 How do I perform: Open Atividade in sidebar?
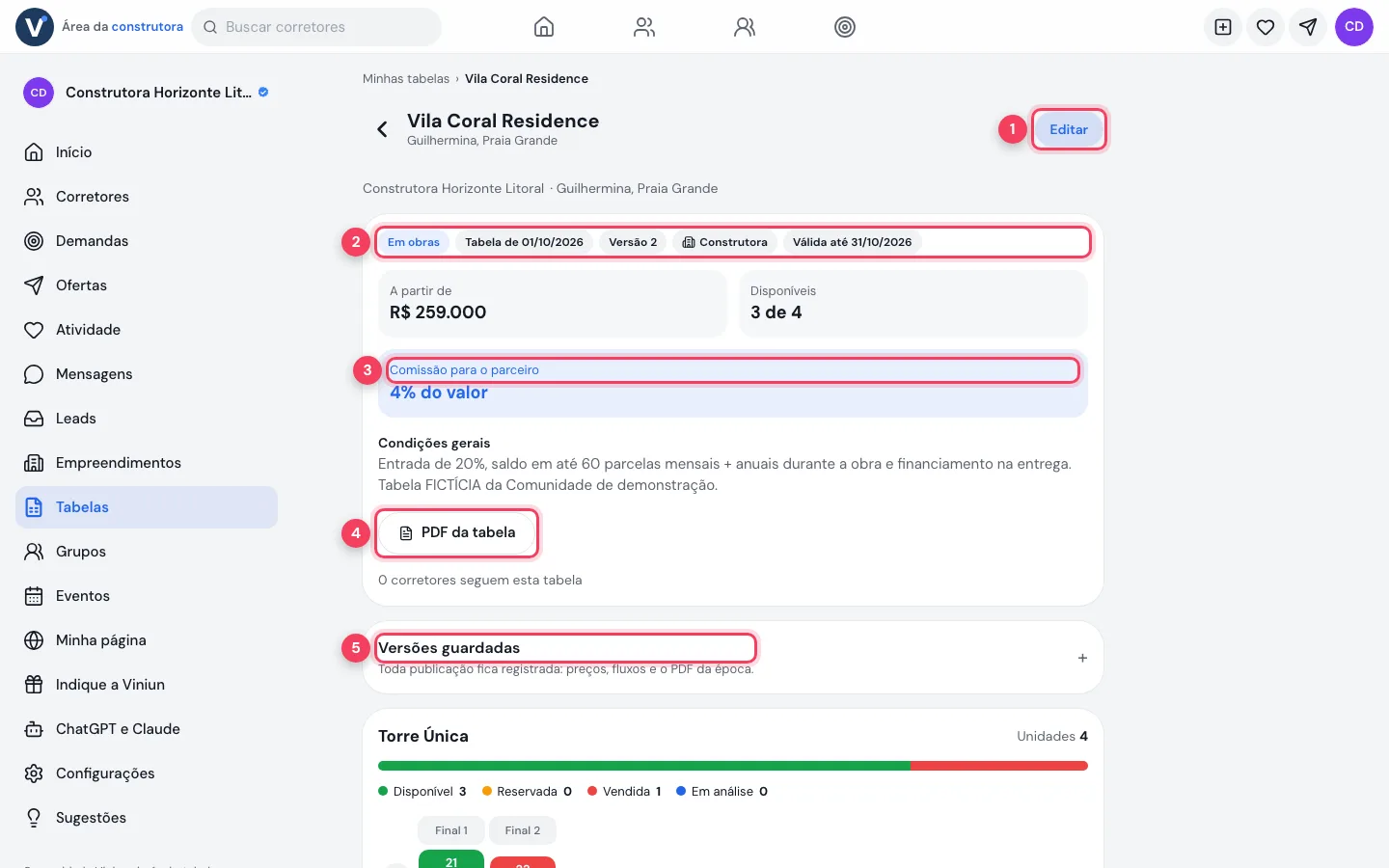pos(147,330)
